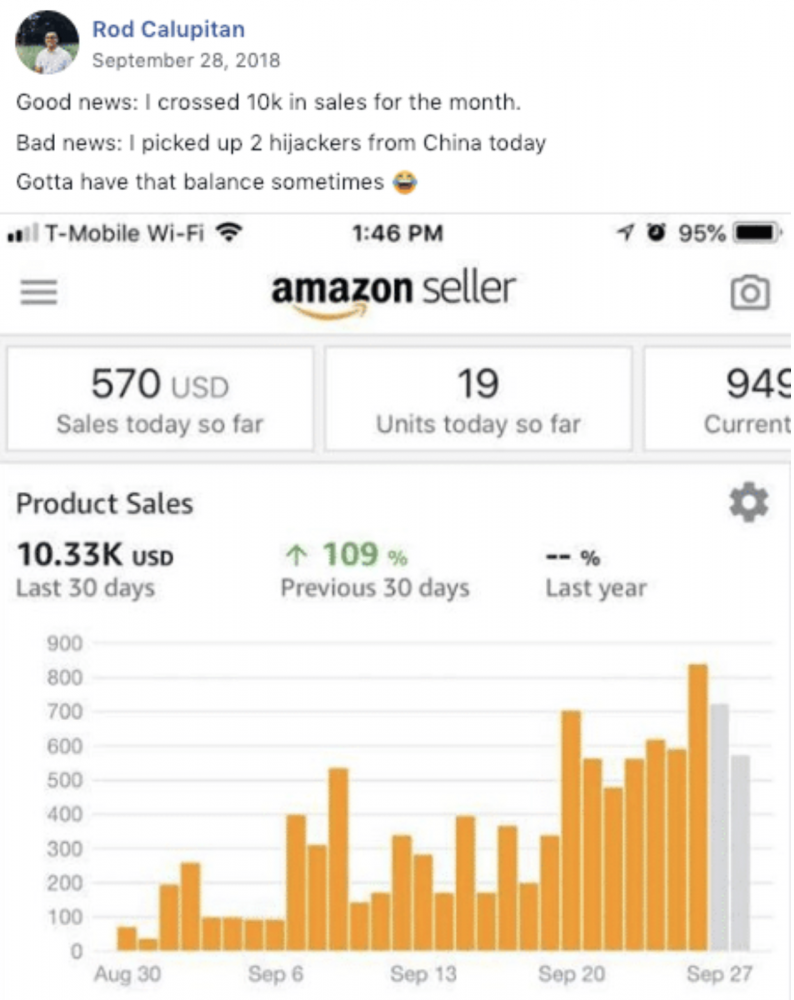Tap the alarm clock status icon

tap(656, 232)
